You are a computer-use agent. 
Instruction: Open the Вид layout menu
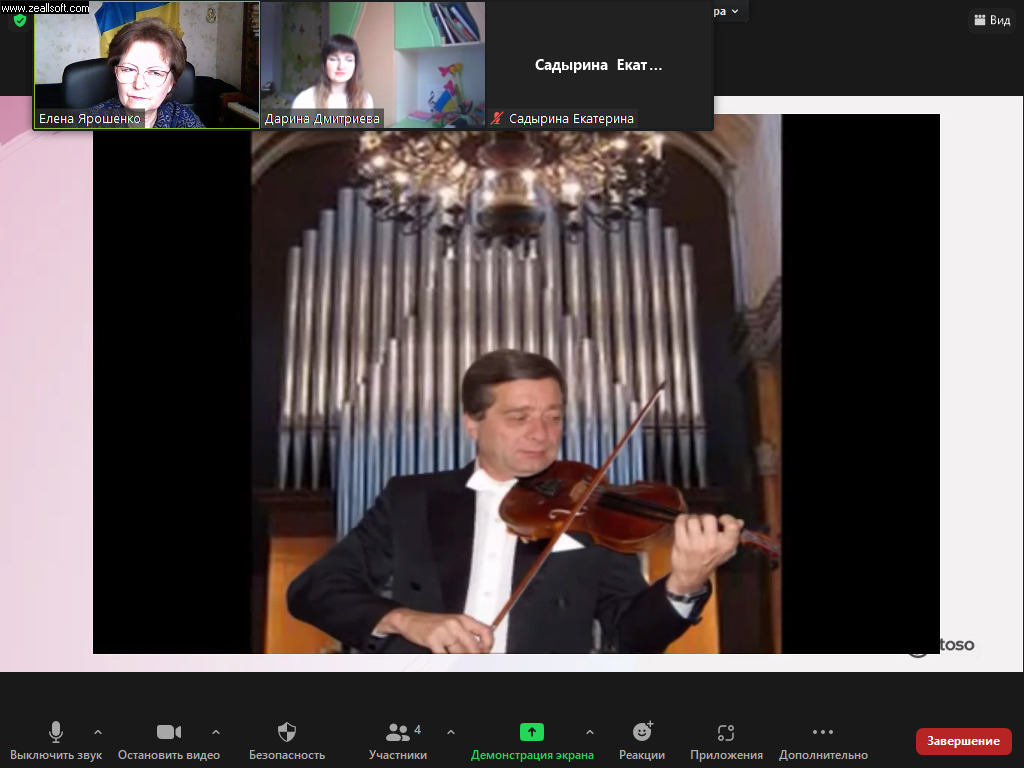(991, 20)
